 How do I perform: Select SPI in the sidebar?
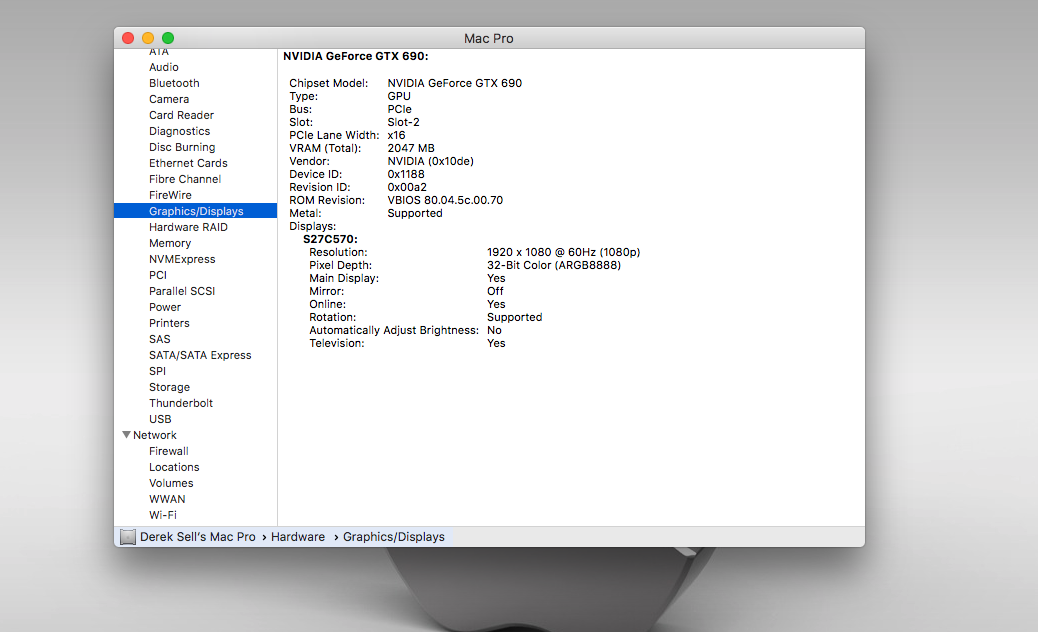coord(158,371)
